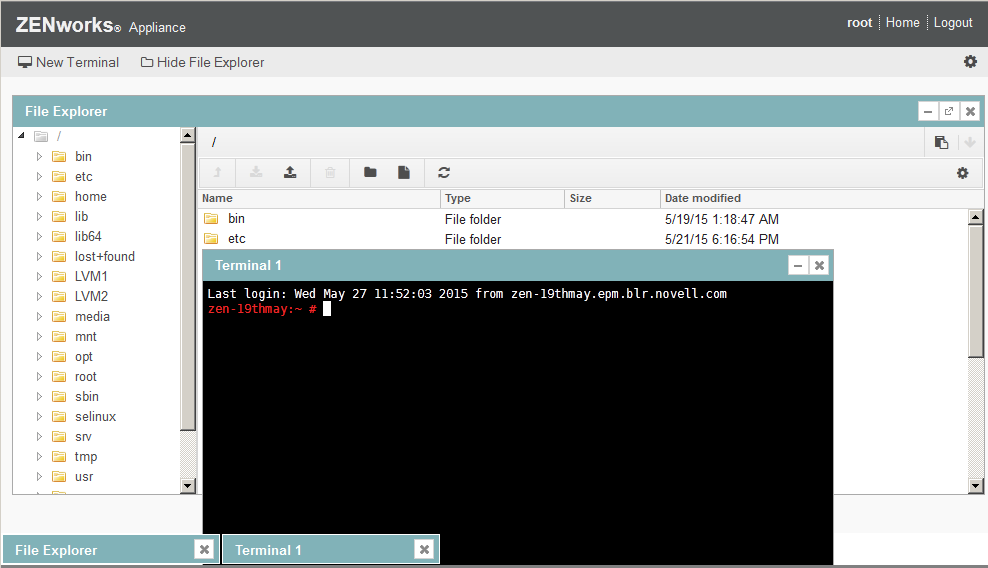Click the Home link
Viewport: 988px width, 568px height.
click(902, 23)
